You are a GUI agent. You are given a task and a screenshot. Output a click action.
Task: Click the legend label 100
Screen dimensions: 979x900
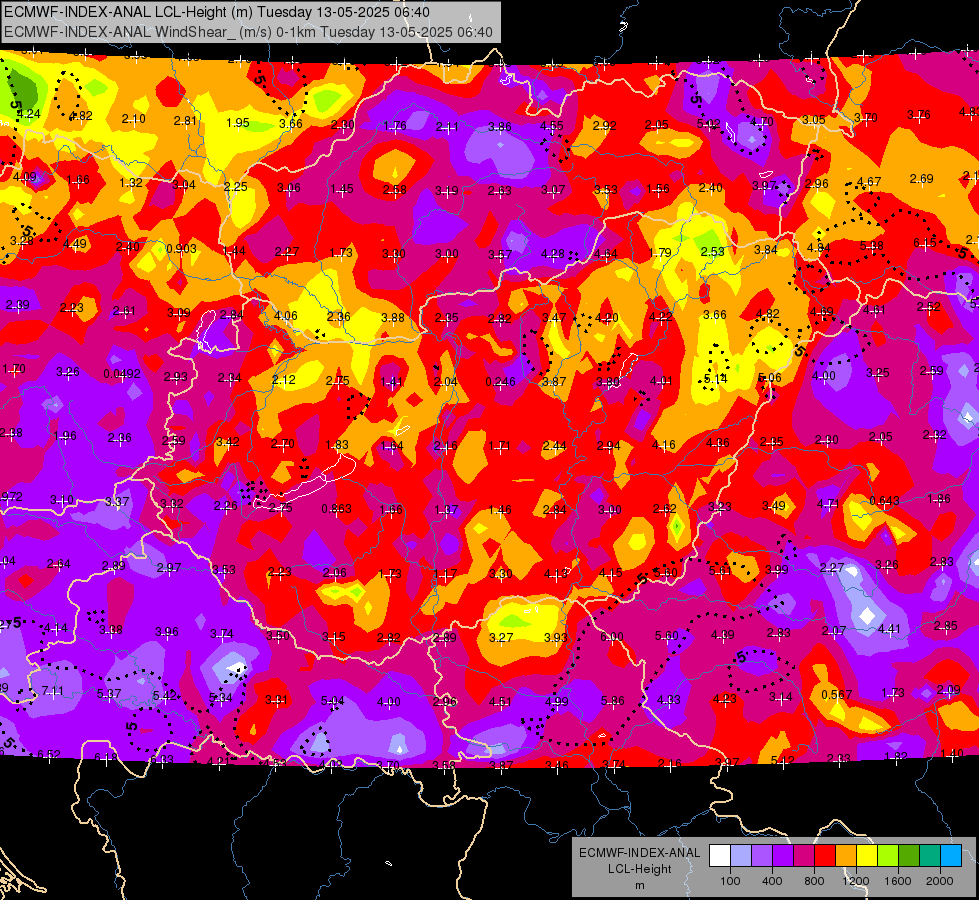[x=730, y=881]
